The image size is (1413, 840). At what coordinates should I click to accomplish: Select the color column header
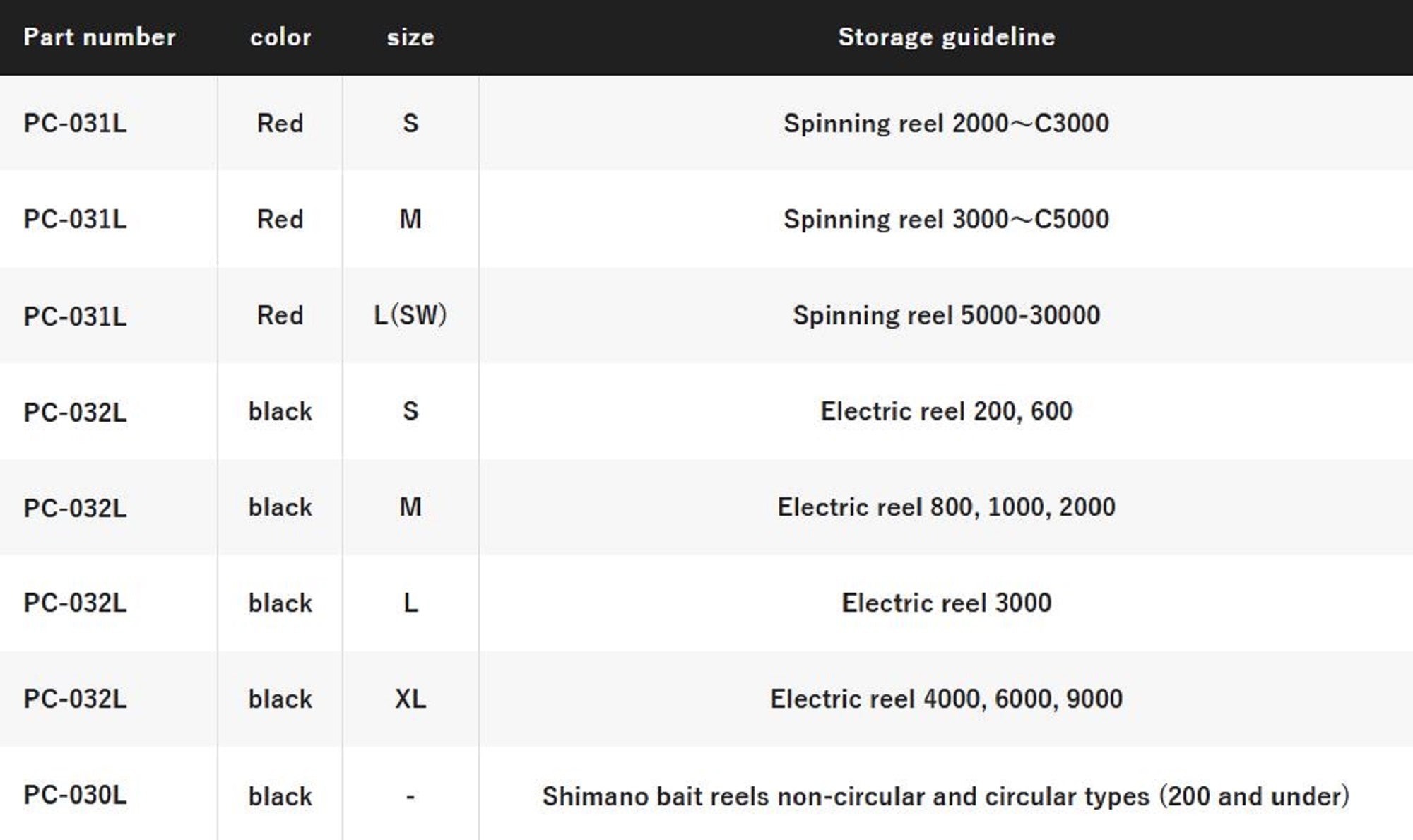coord(280,37)
